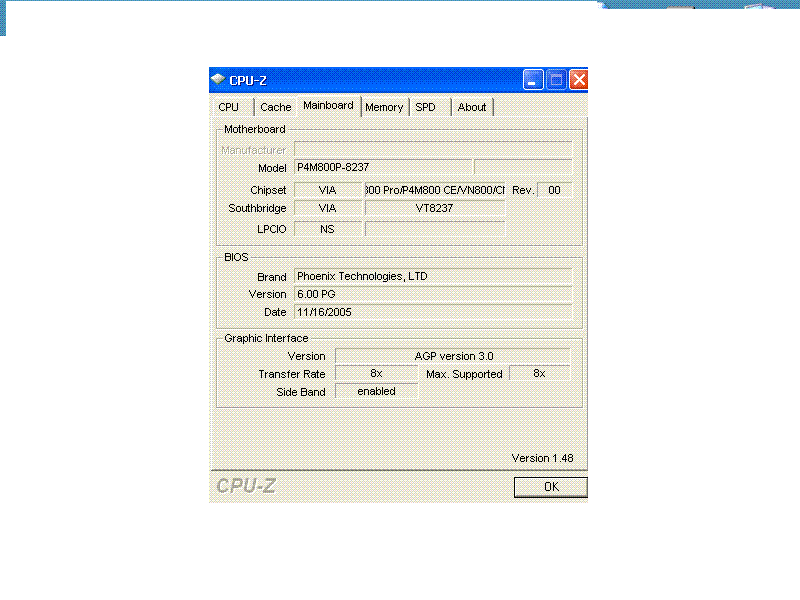Click the Motherboard group label
This screenshot has height=600, width=800.
click(255, 129)
